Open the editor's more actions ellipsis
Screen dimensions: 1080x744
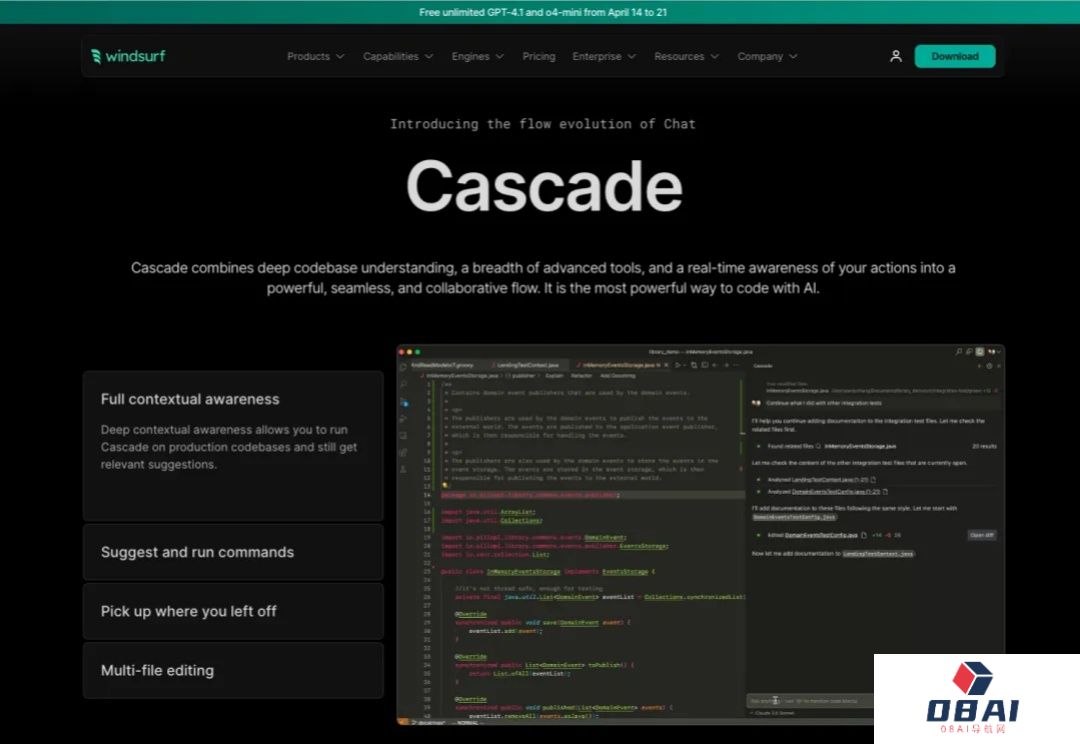coord(736,365)
